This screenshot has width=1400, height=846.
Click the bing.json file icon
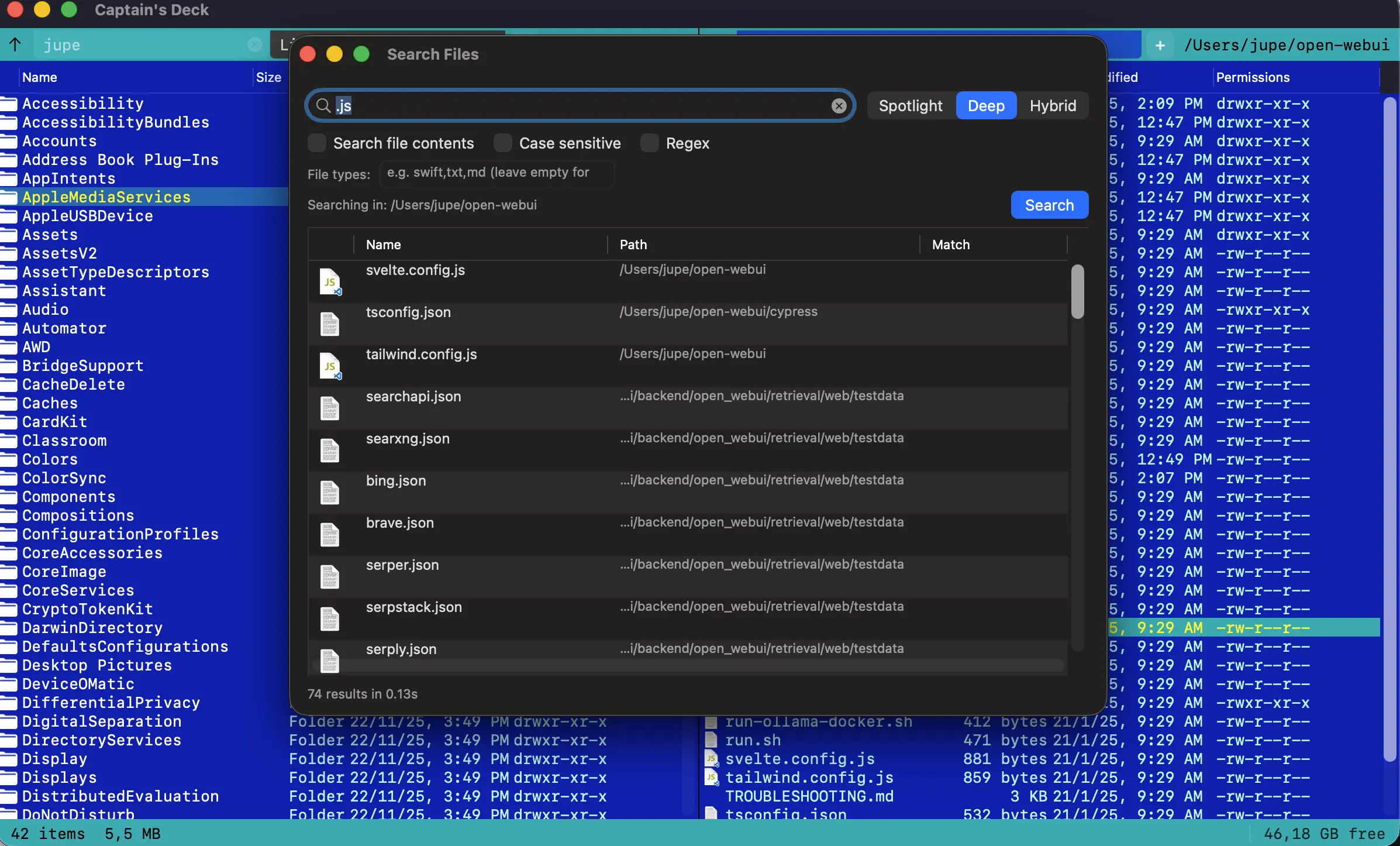click(x=330, y=492)
